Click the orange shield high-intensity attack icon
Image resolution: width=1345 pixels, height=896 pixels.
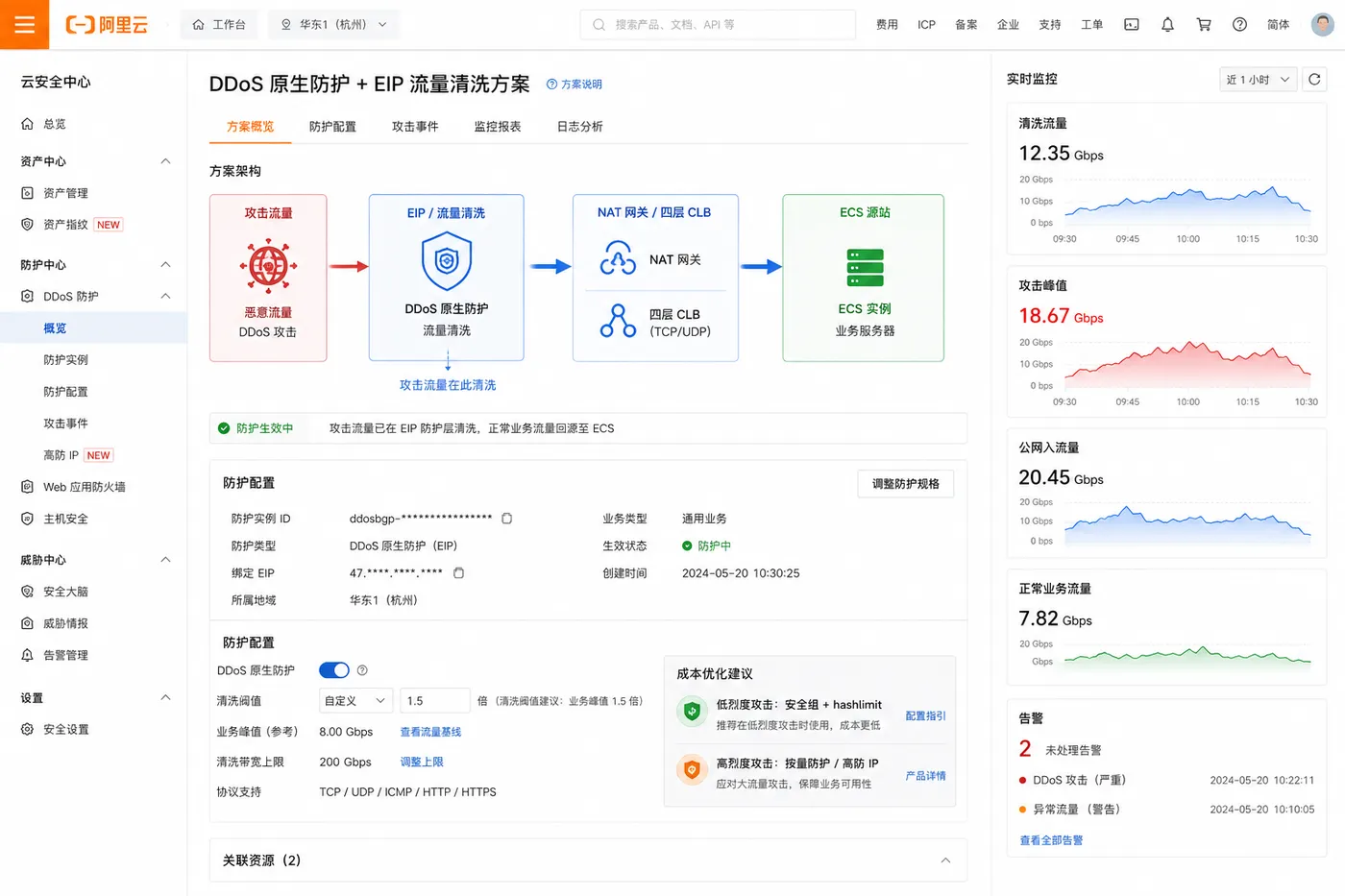(x=692, y=770)
